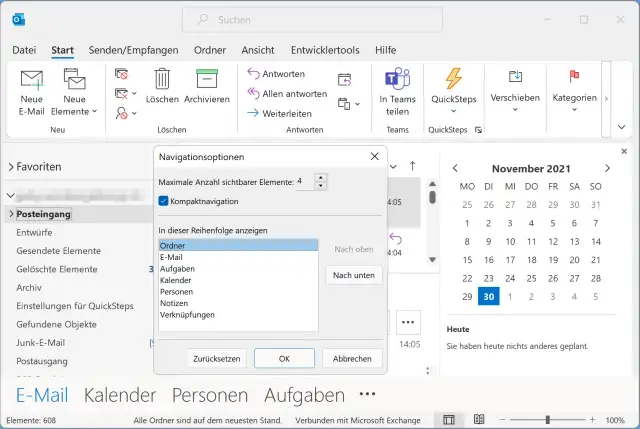
Task: Go to previous month in calendar
Action: point(455,168)
